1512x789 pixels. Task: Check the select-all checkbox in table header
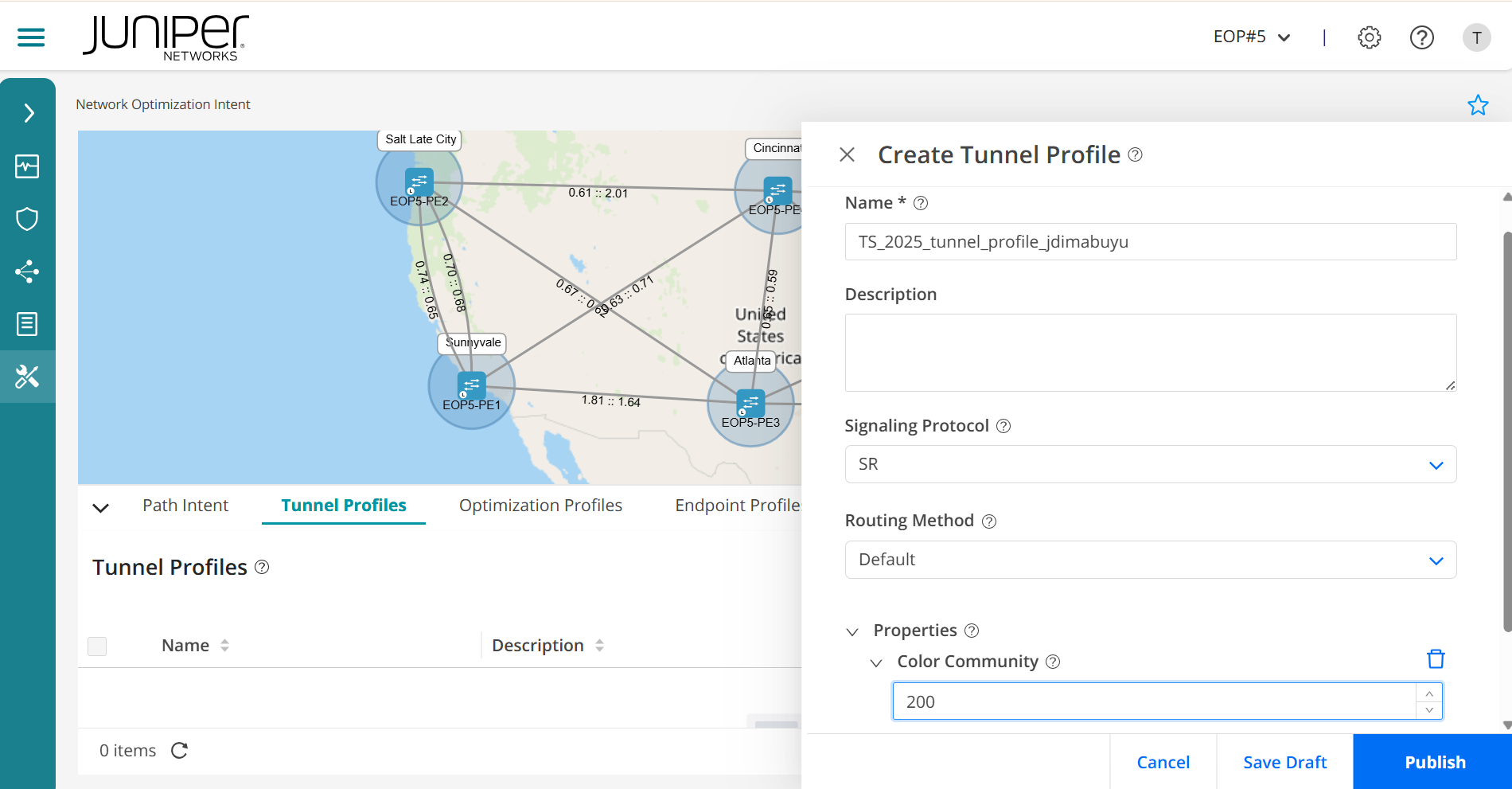(97, 646)
